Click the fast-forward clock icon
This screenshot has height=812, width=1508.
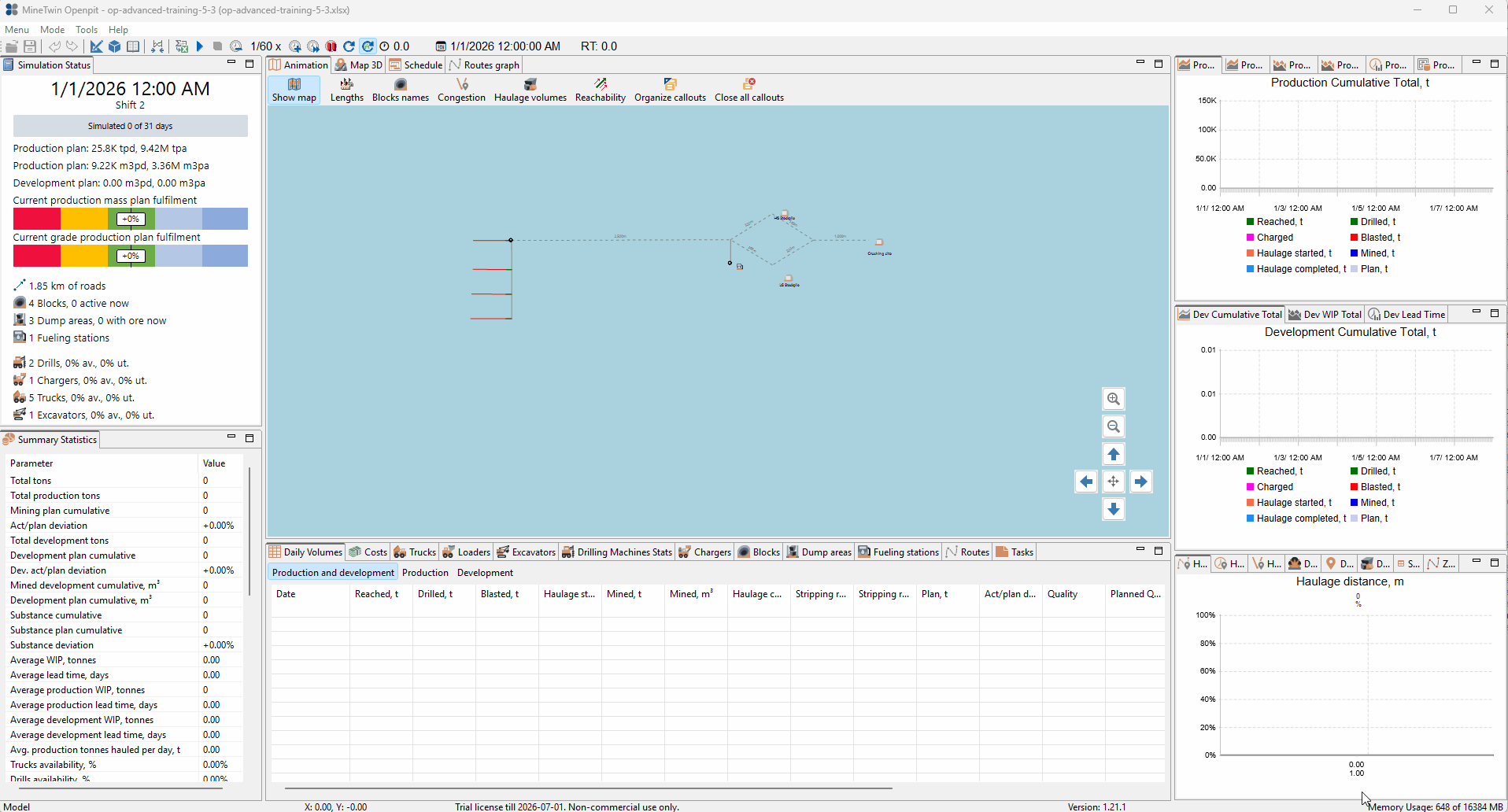click(x=313, y=46)
